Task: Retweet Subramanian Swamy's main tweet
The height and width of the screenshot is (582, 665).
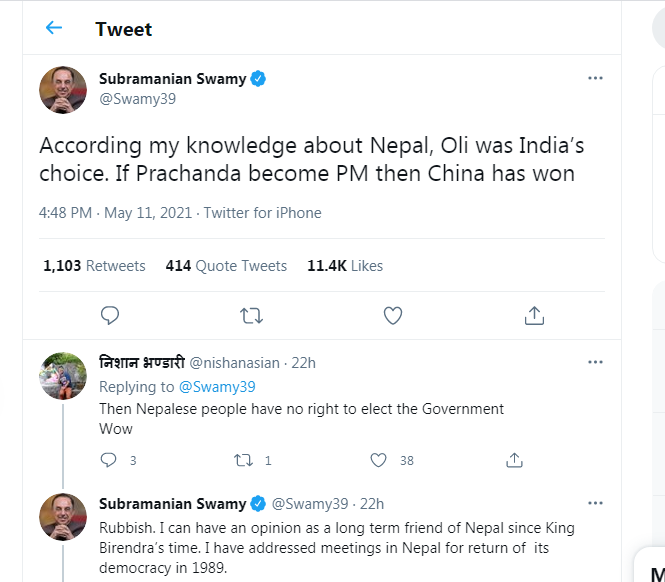Action: coord(251,316)
